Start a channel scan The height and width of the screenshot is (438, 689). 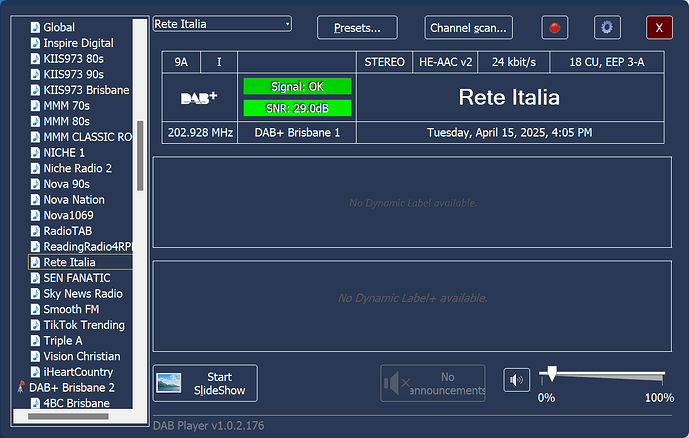468,28
